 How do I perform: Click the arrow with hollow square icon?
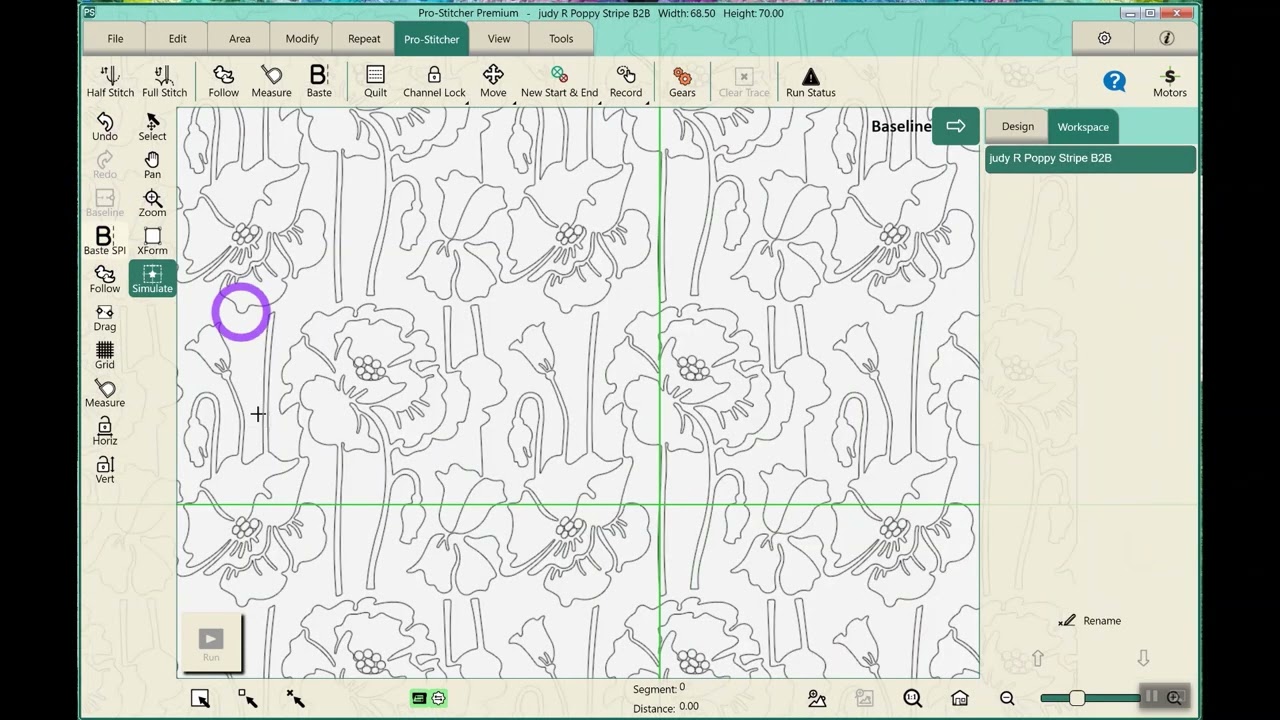pos(248,698)
